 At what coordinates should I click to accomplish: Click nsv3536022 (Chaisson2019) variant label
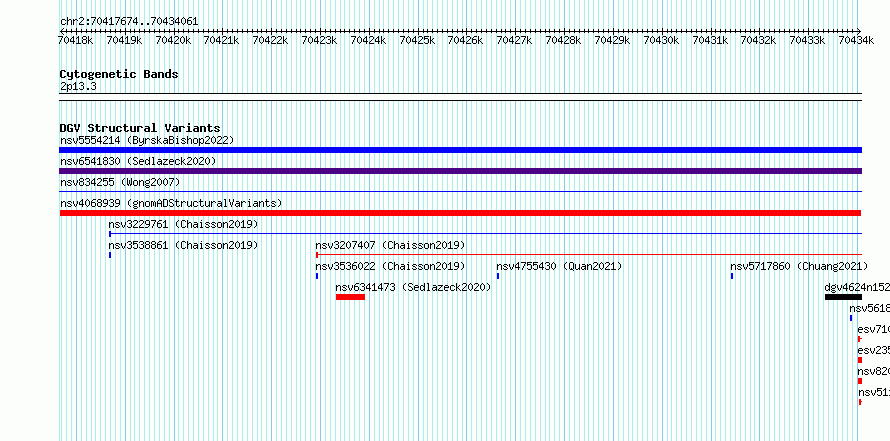click(391, 266)
